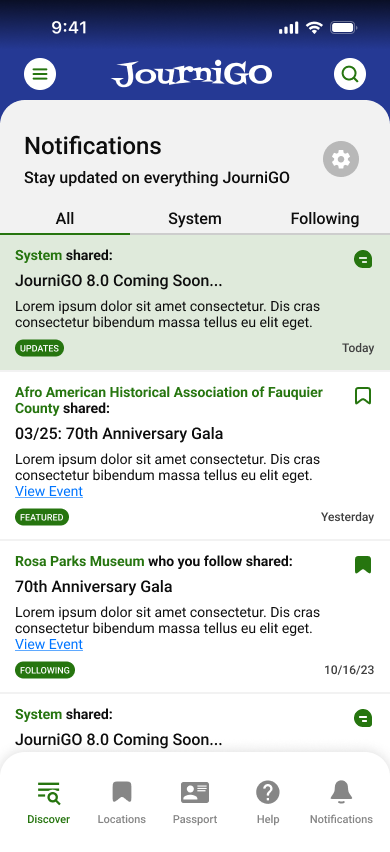The height and width of the screenshot is (852, 390).
Task: Open notification settings gear icon
Action: click(x=341, y=159)
